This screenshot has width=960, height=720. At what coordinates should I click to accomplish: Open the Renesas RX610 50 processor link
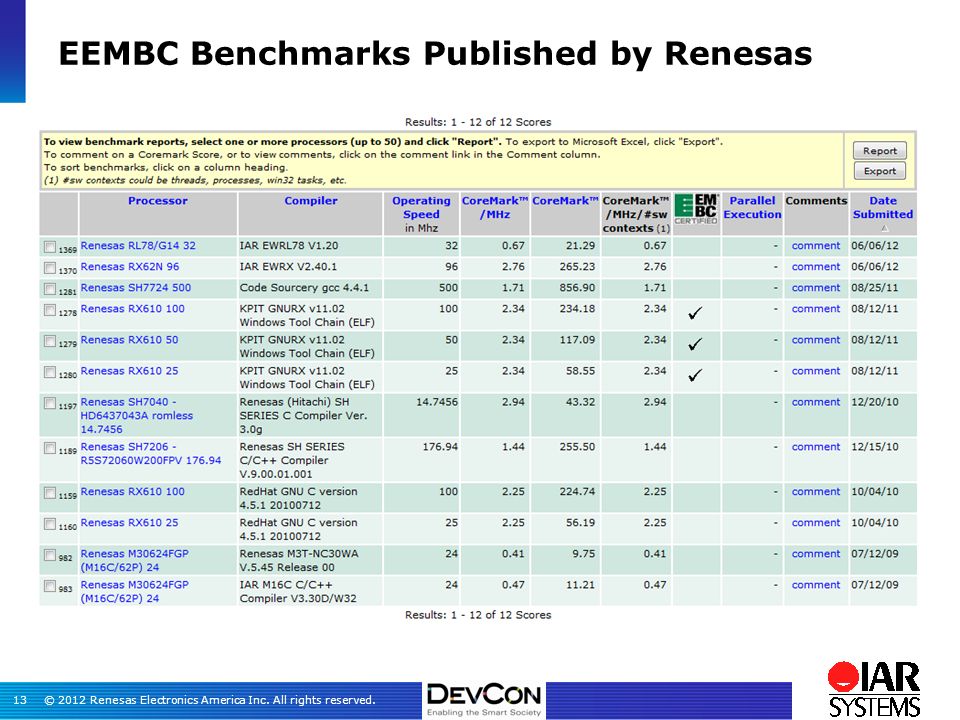point(129,340)
